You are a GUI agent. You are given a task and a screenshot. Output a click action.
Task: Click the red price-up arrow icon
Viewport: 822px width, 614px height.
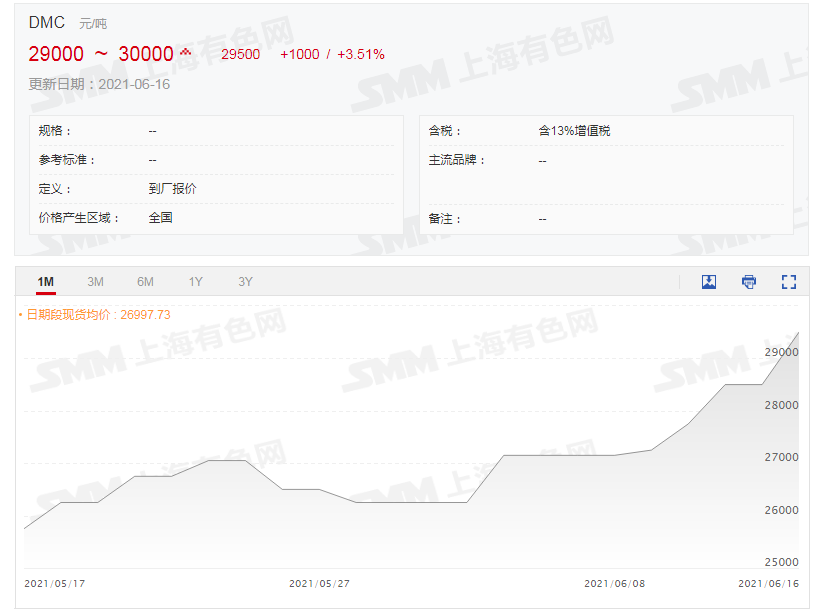coord(185,52)
